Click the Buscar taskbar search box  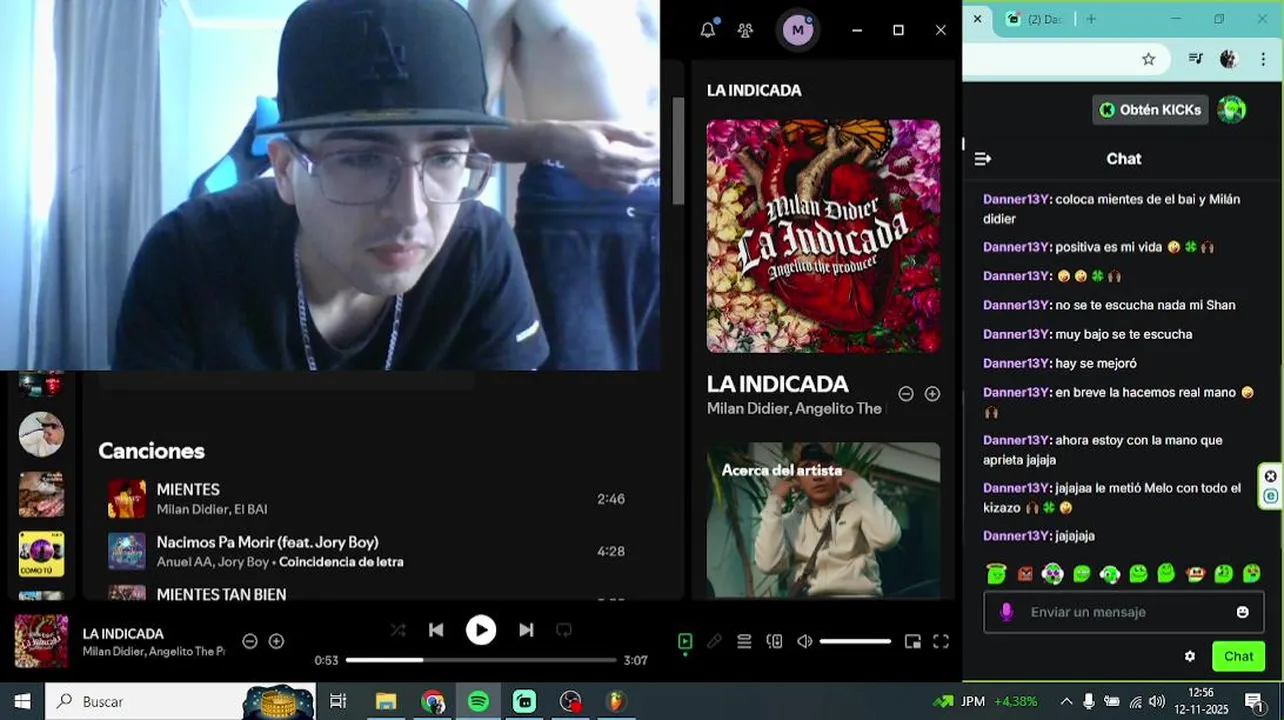pyautogui.click(x=180, y=701)
